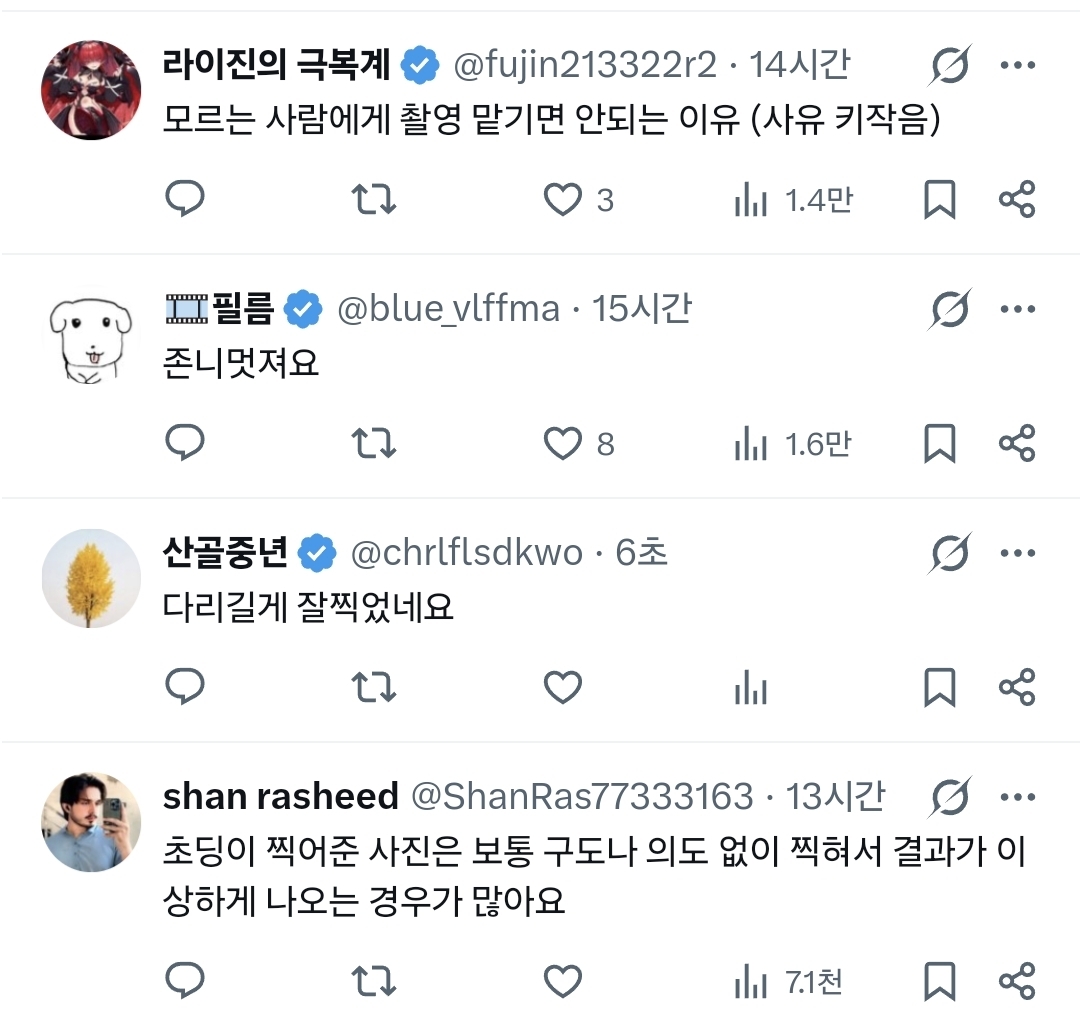This screenshot has height=1031, width=1080.
Task: View 1.6만 view count on 필름's post
Action: tap(793, 444)
